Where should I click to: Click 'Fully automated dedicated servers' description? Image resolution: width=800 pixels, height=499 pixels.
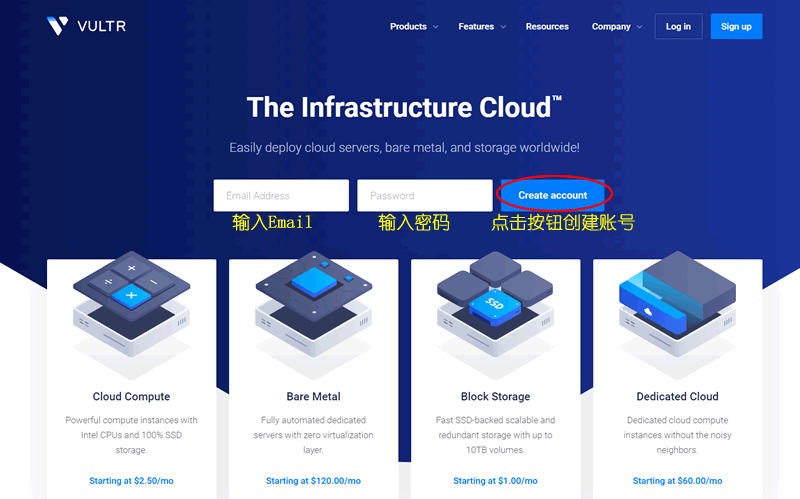click(x=313, y=435)
